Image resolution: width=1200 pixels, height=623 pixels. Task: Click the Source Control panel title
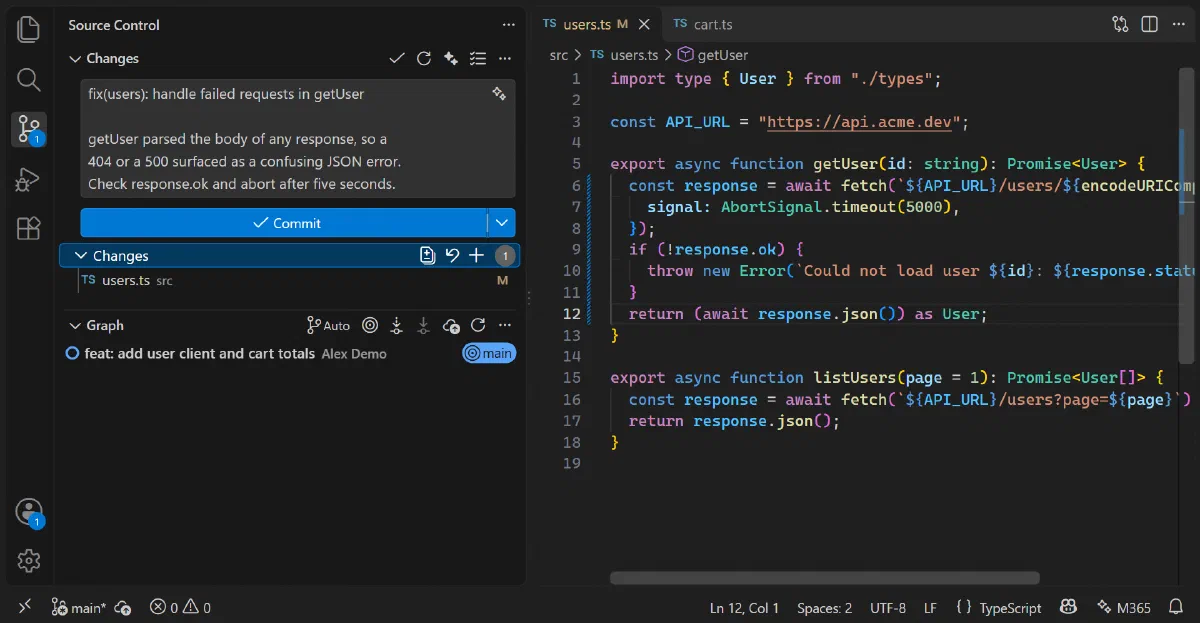tap(114, 25)
